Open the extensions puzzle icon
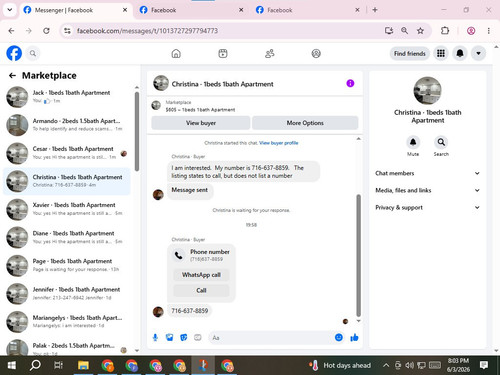 [445, 31]
